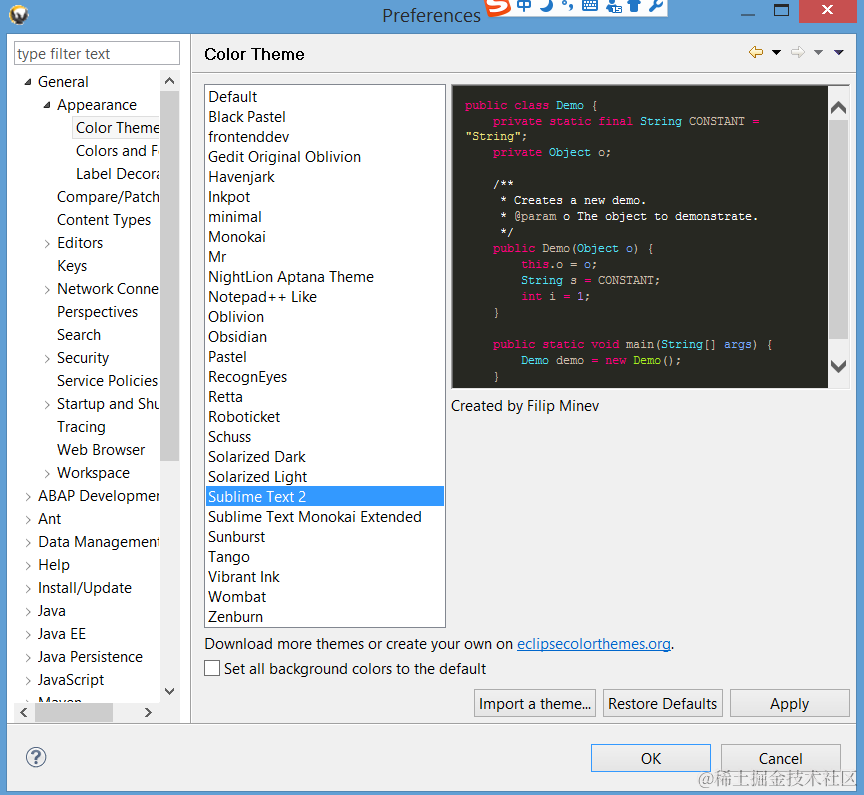Expand the ABAP Development node

[x=28, y=497]
